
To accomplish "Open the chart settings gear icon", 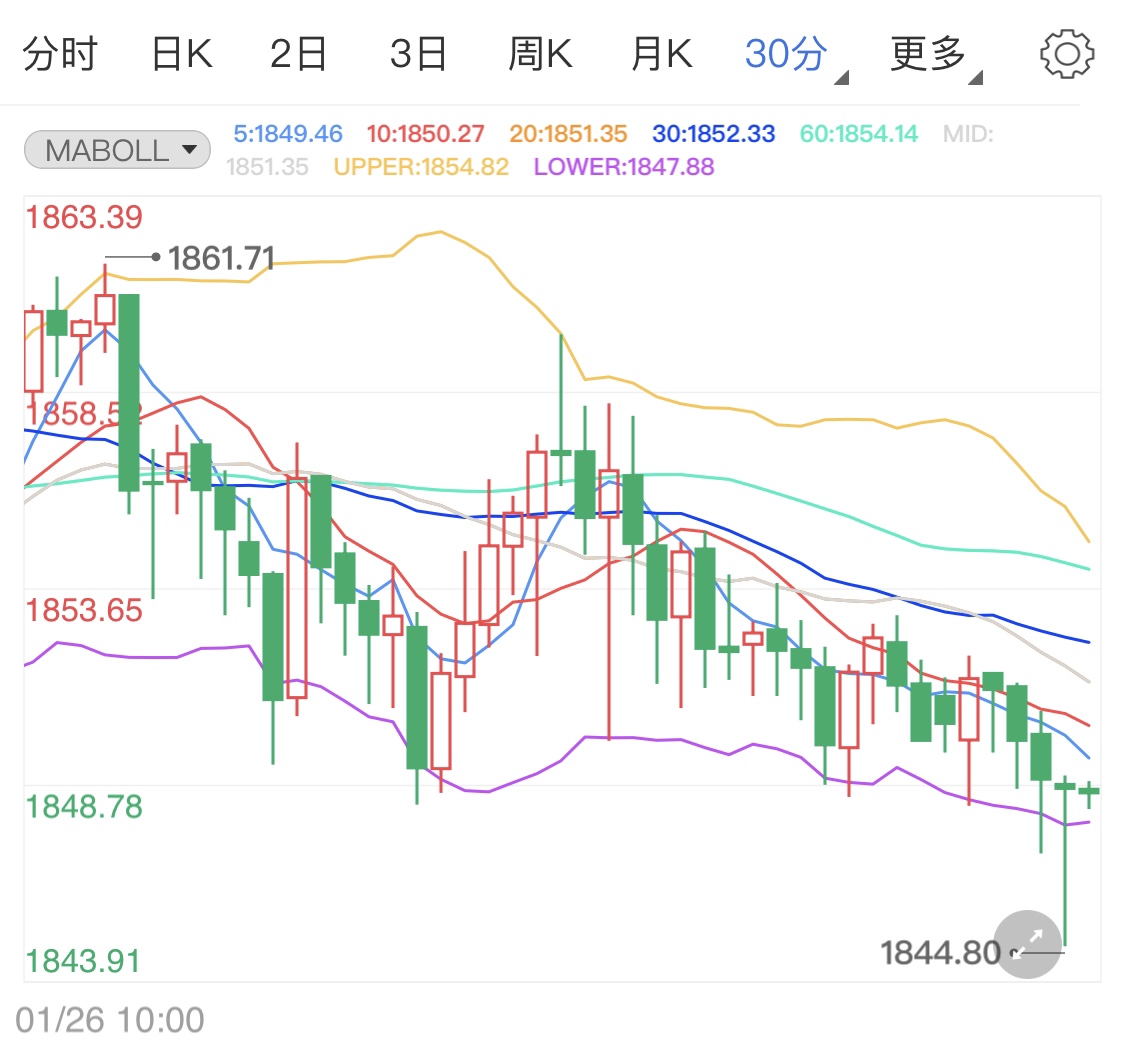I will pyautogui.click(x=1066, y=54).
